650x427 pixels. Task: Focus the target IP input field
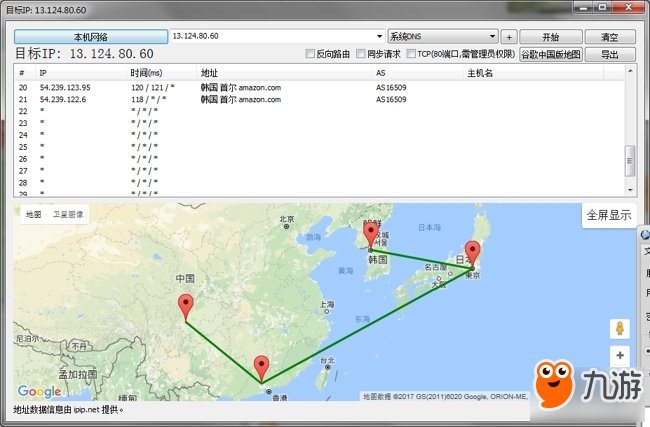(273, 36)
